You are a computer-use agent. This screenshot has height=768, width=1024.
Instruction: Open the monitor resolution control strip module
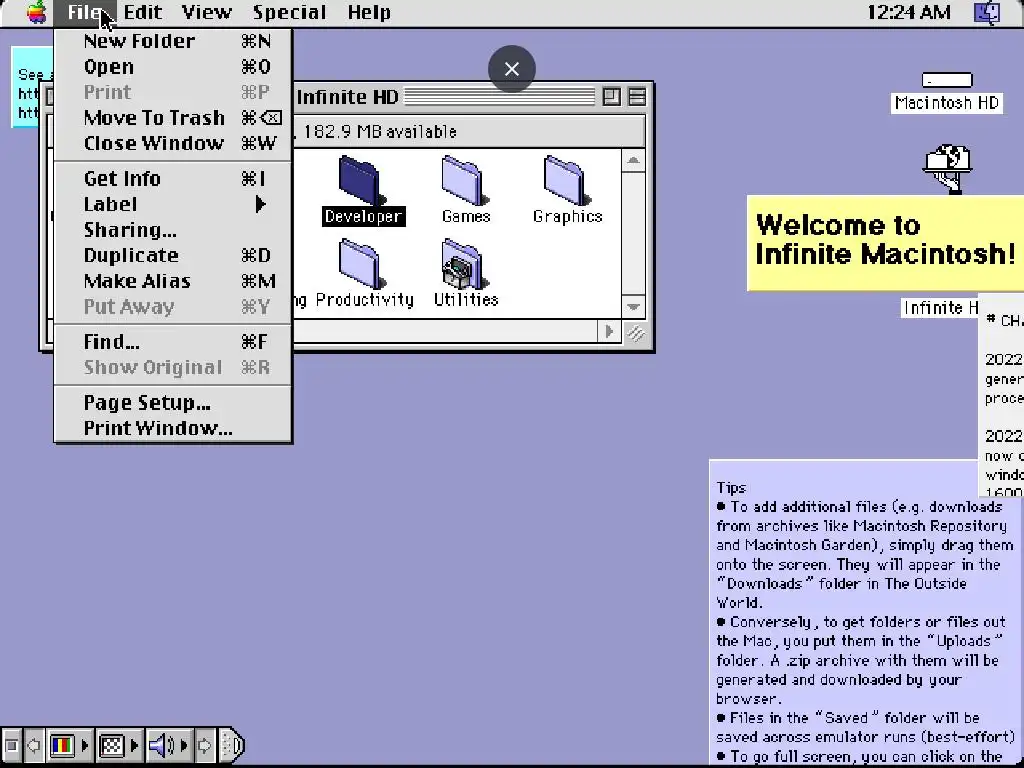tap(118, 744)
